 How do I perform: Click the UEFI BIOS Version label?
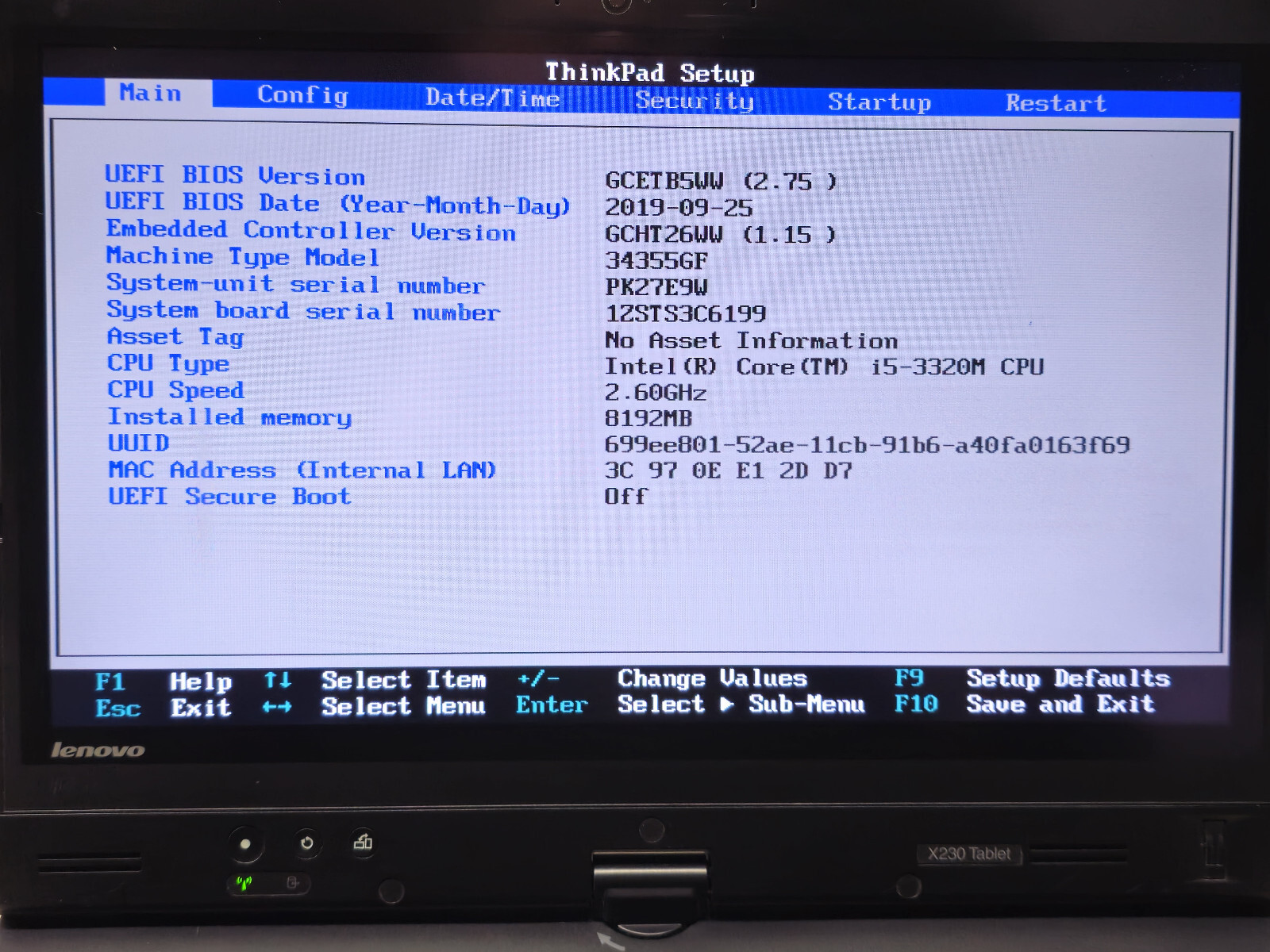coord(235,175)
